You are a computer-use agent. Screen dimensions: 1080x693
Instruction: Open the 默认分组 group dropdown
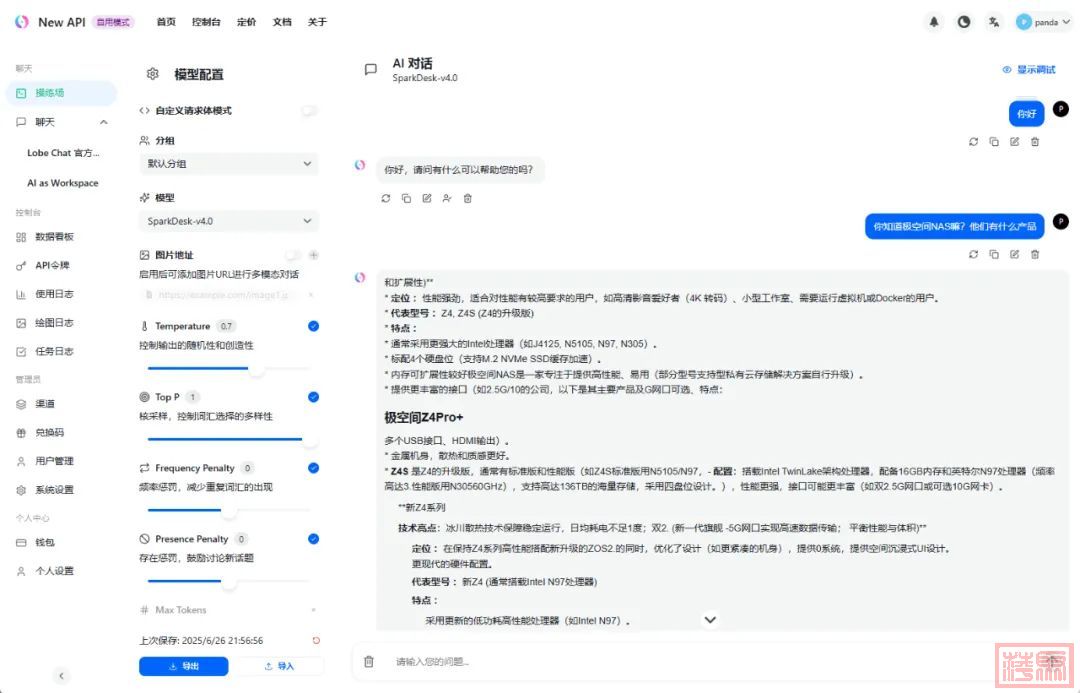[x=228, y=164]
